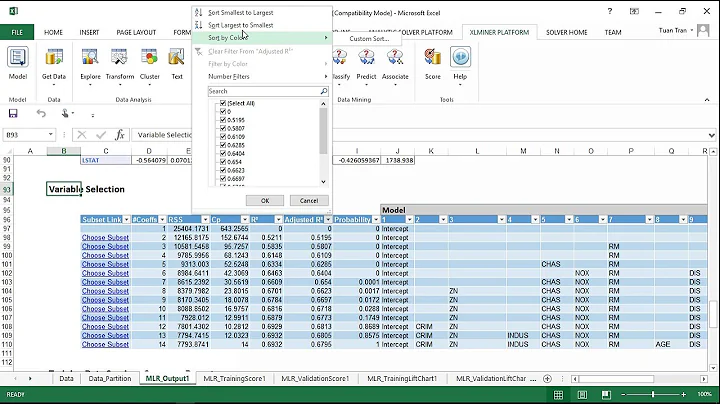This screenshot has width=720, height=404.
Task: Cancel the filter dropdown
Action: tap(309, 201)
